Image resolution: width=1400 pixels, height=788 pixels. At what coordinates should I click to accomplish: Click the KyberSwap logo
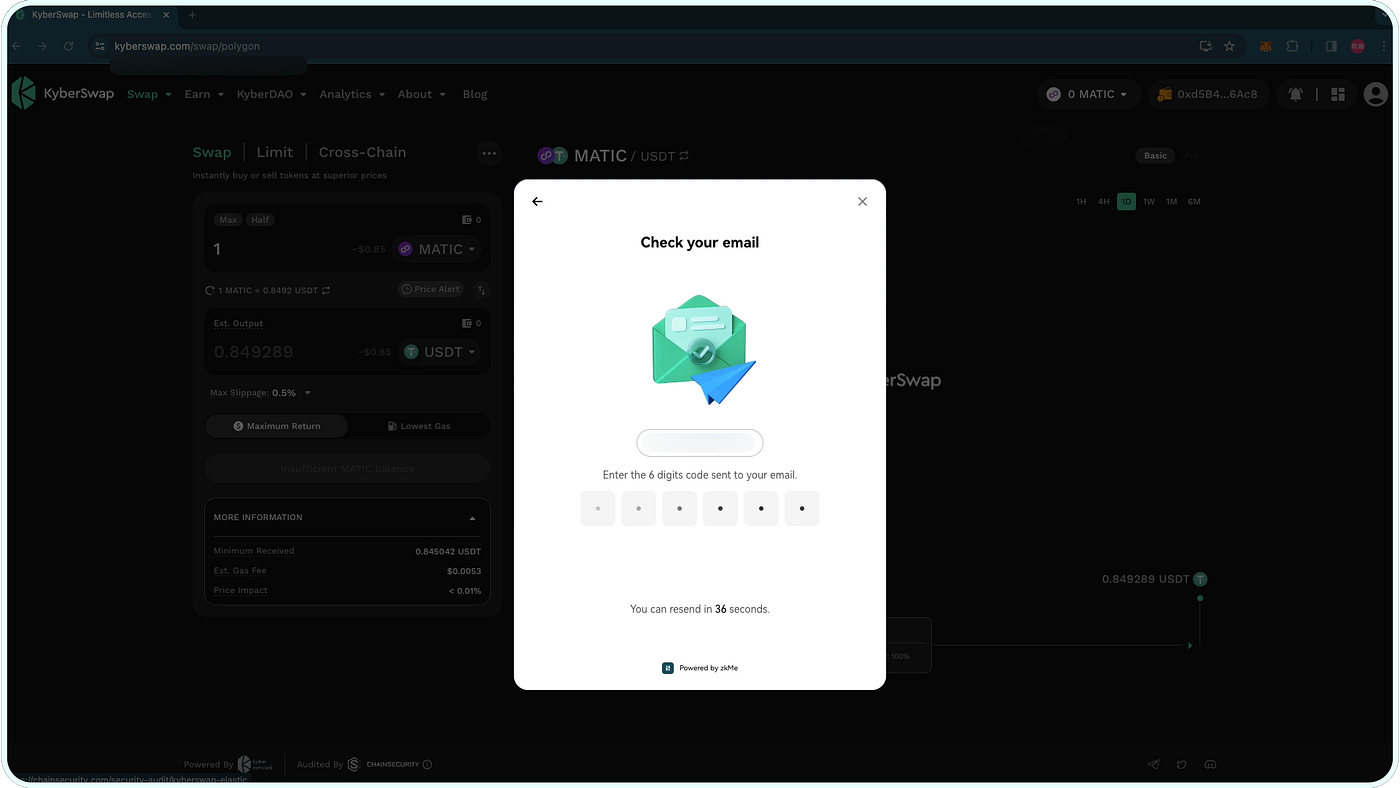(22, 93)
